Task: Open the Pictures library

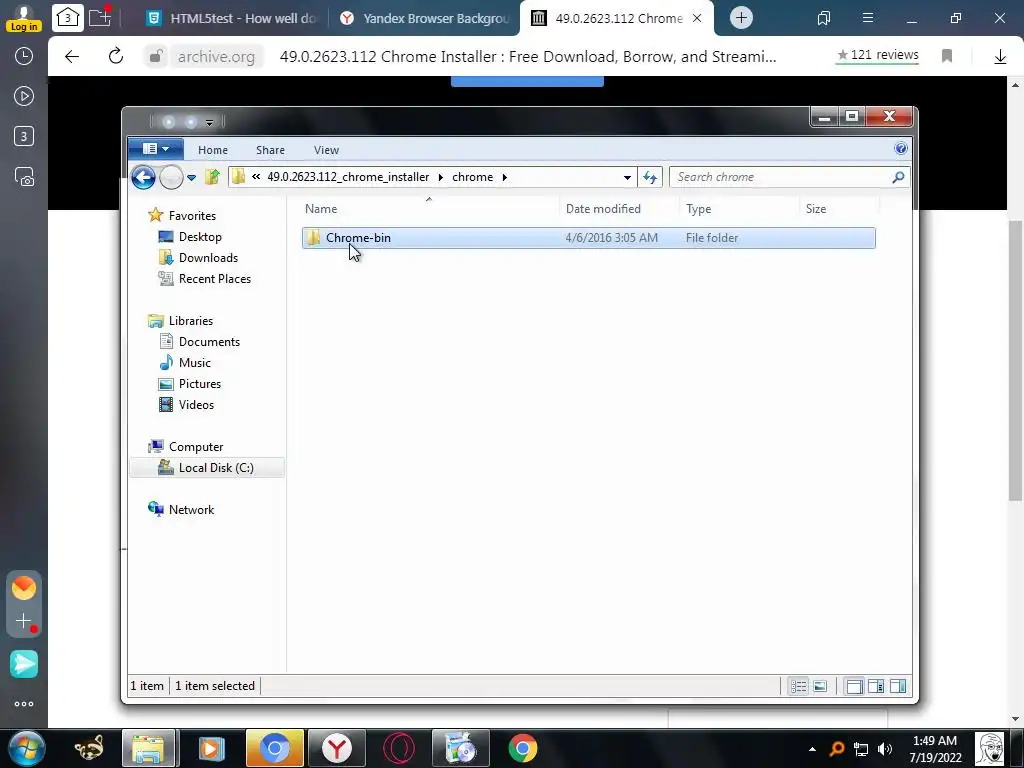Action: (x=200, y=383)
